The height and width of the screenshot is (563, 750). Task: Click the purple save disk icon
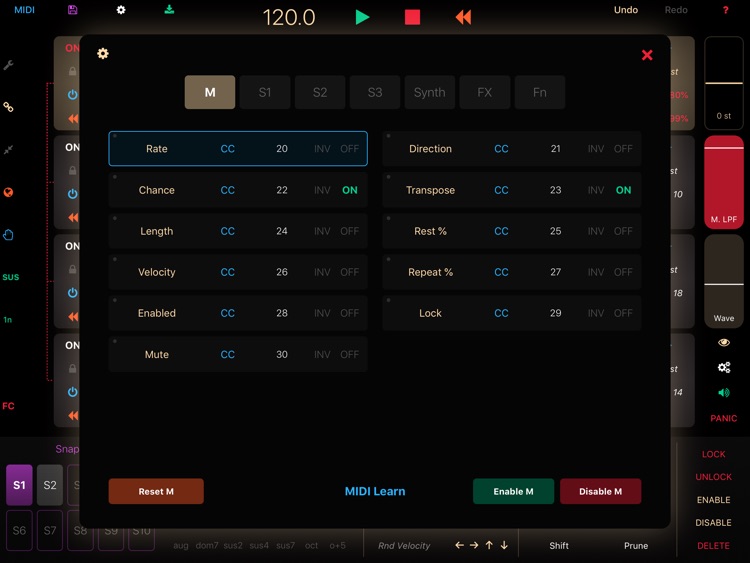click(72, 10)
